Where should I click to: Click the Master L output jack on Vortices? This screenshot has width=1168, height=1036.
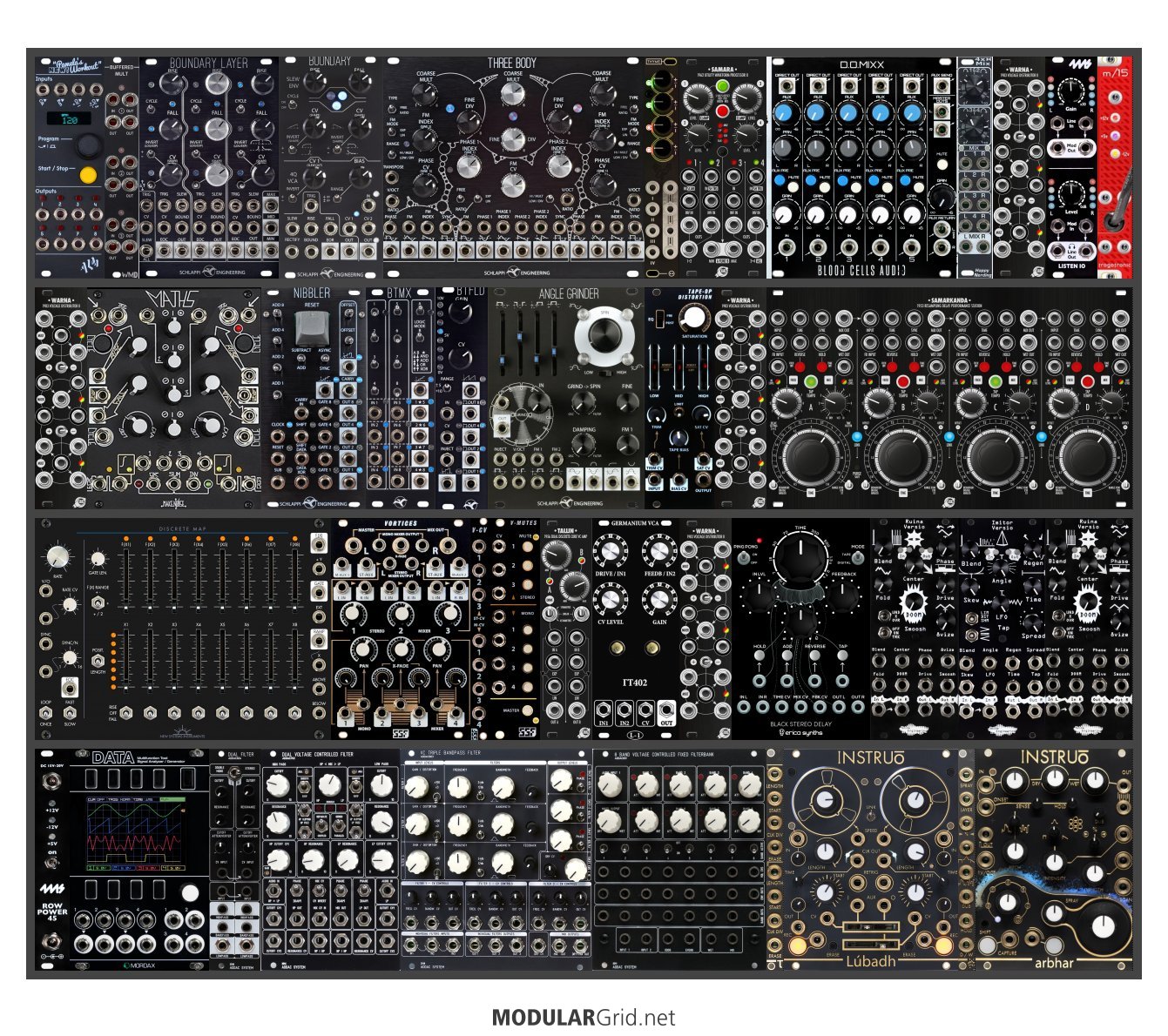click(354, 545)
